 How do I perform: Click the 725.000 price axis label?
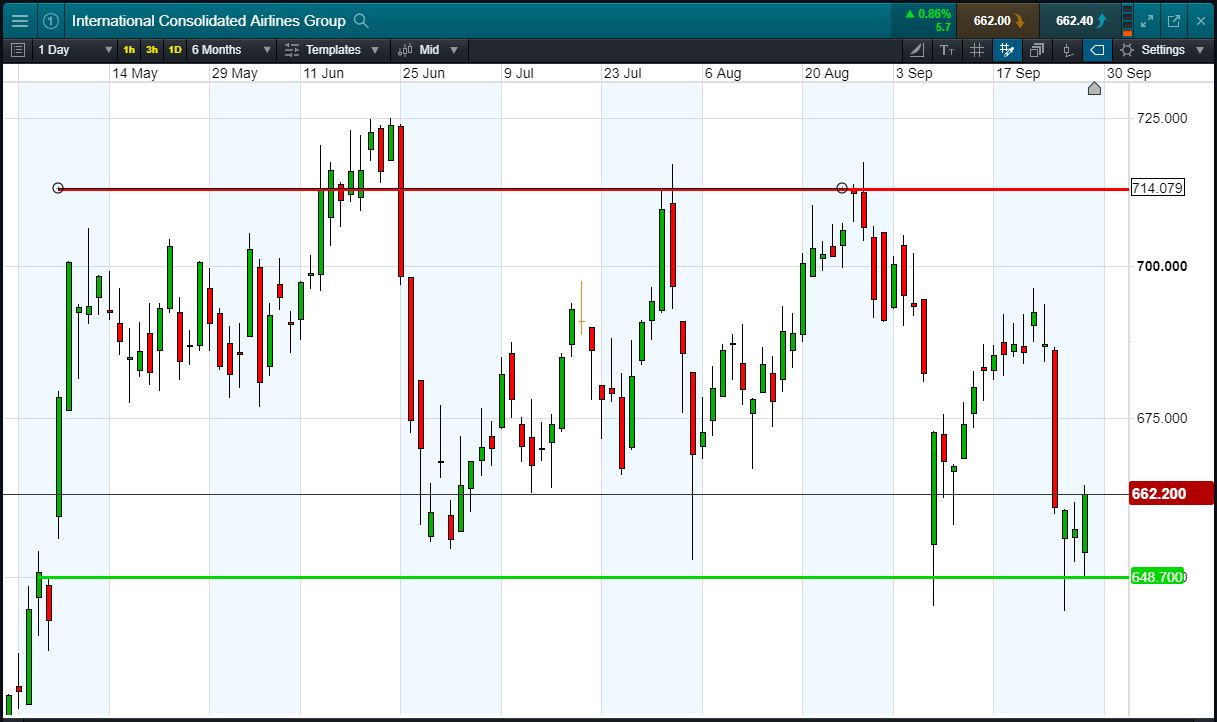(x=1162, y=118)
